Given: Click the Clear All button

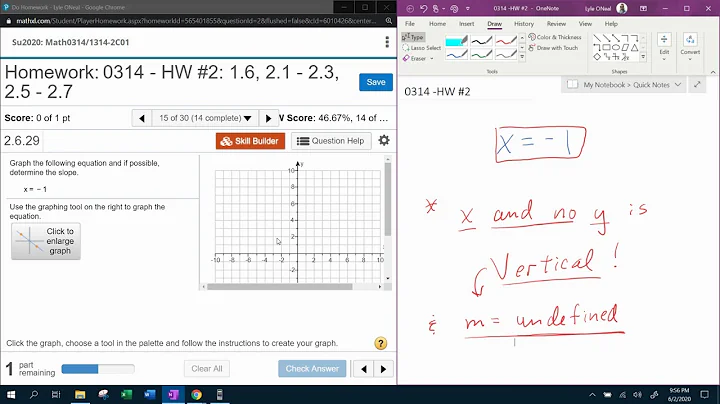Looking at the screenshot, I should coord(207,369).
